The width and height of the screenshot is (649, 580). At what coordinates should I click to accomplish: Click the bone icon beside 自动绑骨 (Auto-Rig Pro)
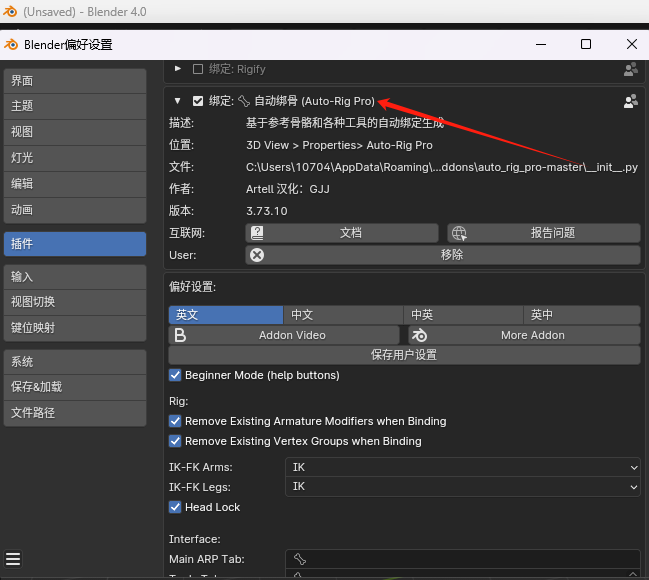pyautogui.click(x=244, y=101)
